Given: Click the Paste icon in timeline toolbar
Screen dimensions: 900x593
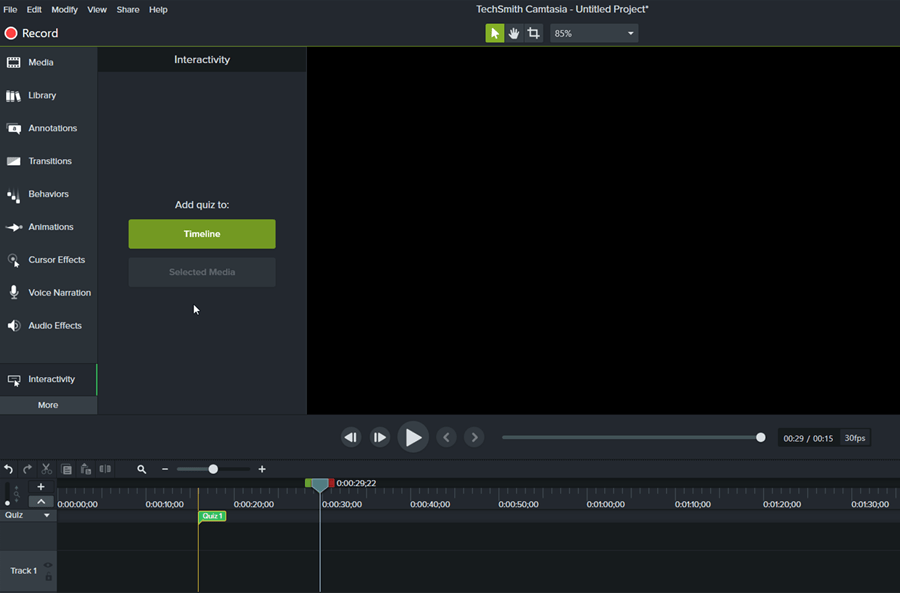Looking at the screenshot, I should (x=86, y=469).
